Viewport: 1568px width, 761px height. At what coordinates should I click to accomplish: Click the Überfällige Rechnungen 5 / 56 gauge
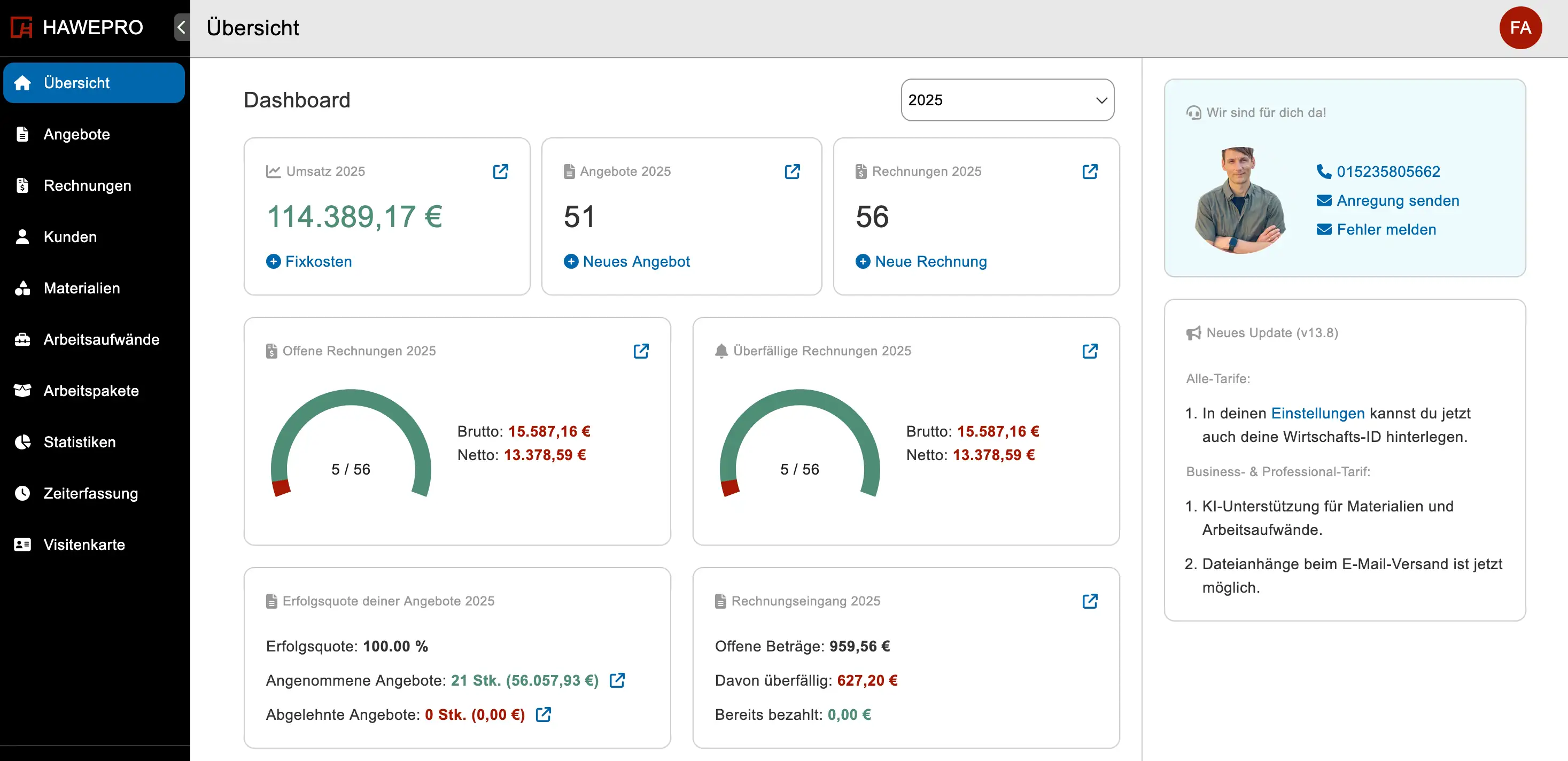point(799,443)
